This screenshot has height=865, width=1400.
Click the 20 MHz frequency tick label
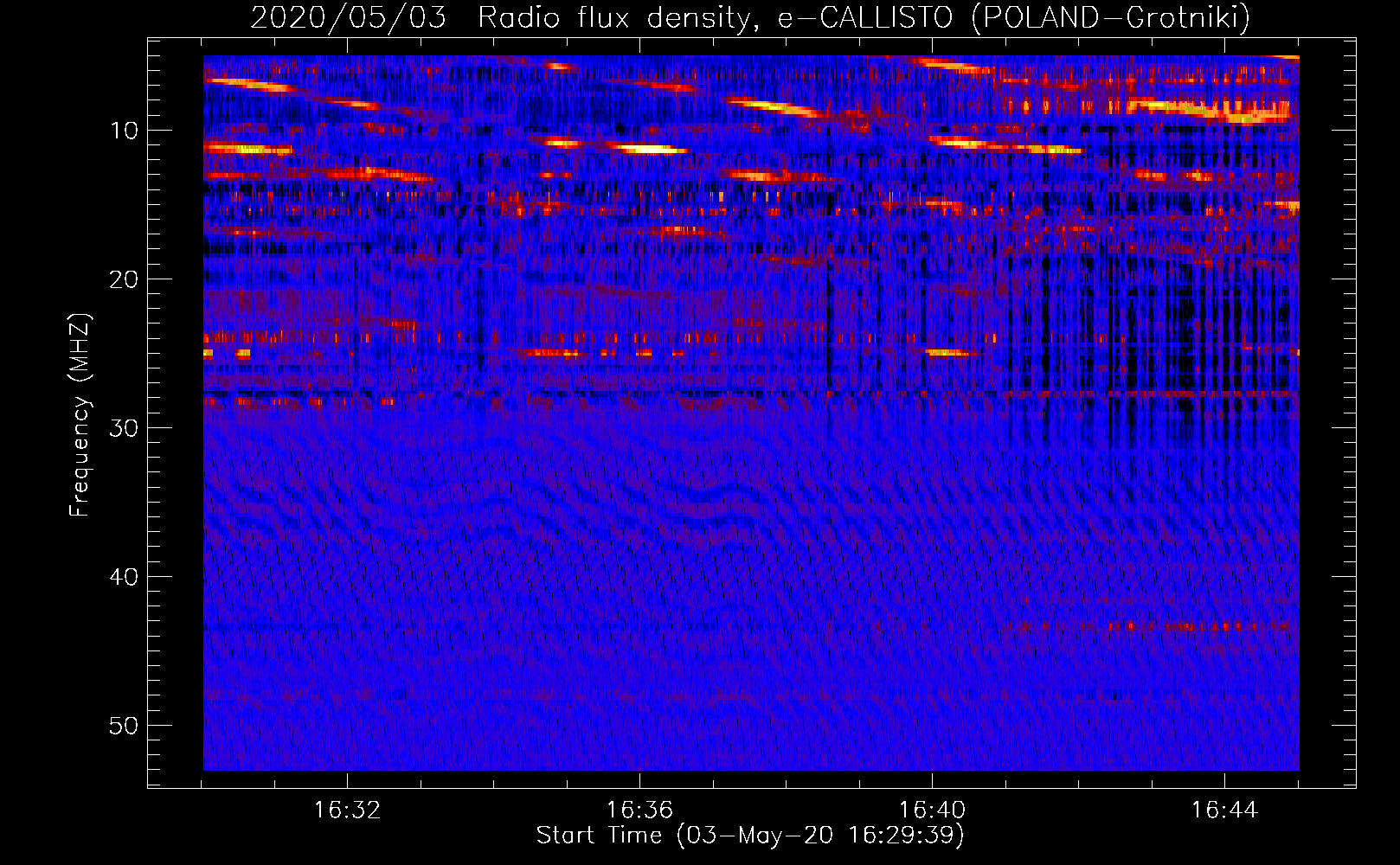125,279
